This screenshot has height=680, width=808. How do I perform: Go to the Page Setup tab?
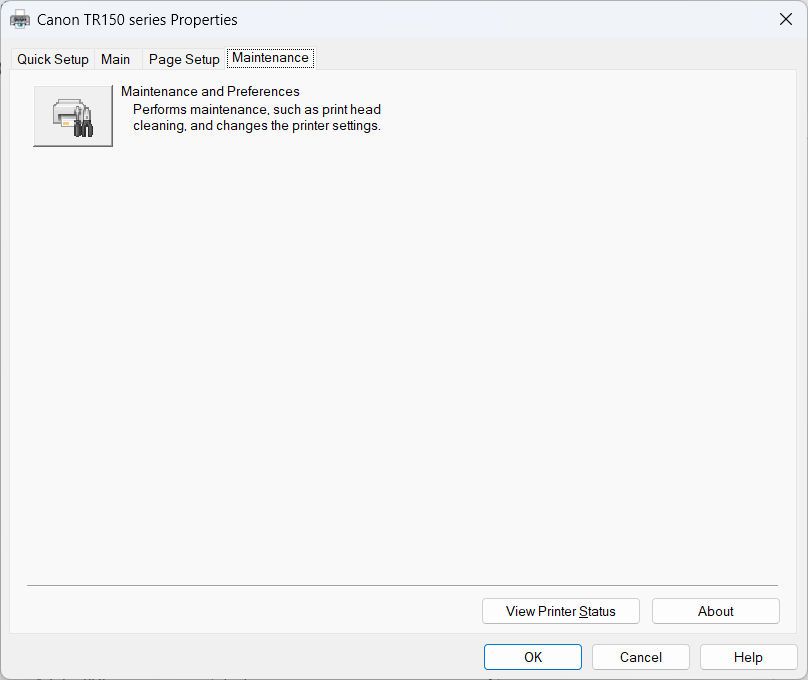pyautogui.click(x=184, y=59)
